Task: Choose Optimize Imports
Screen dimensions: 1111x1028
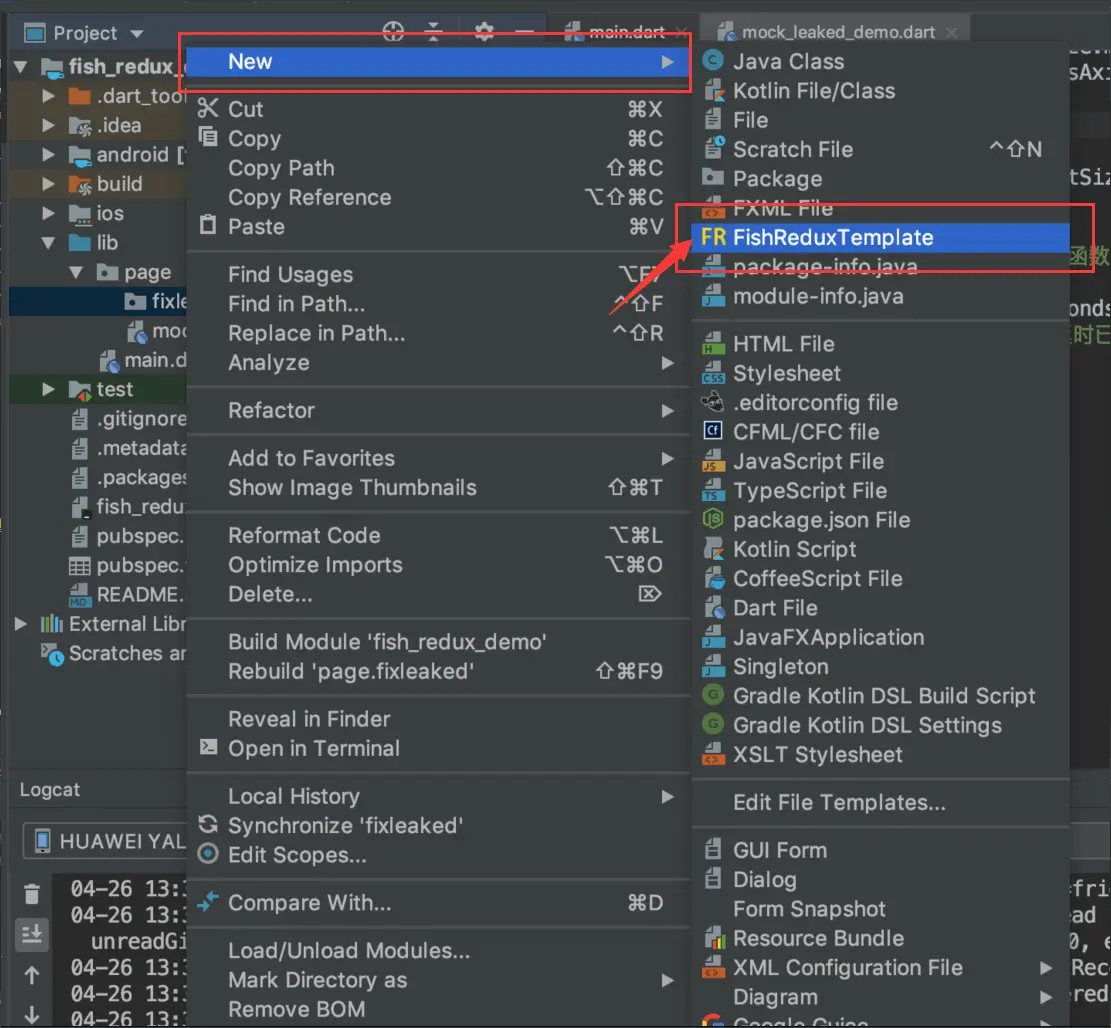Action: (x=437, y=565)
